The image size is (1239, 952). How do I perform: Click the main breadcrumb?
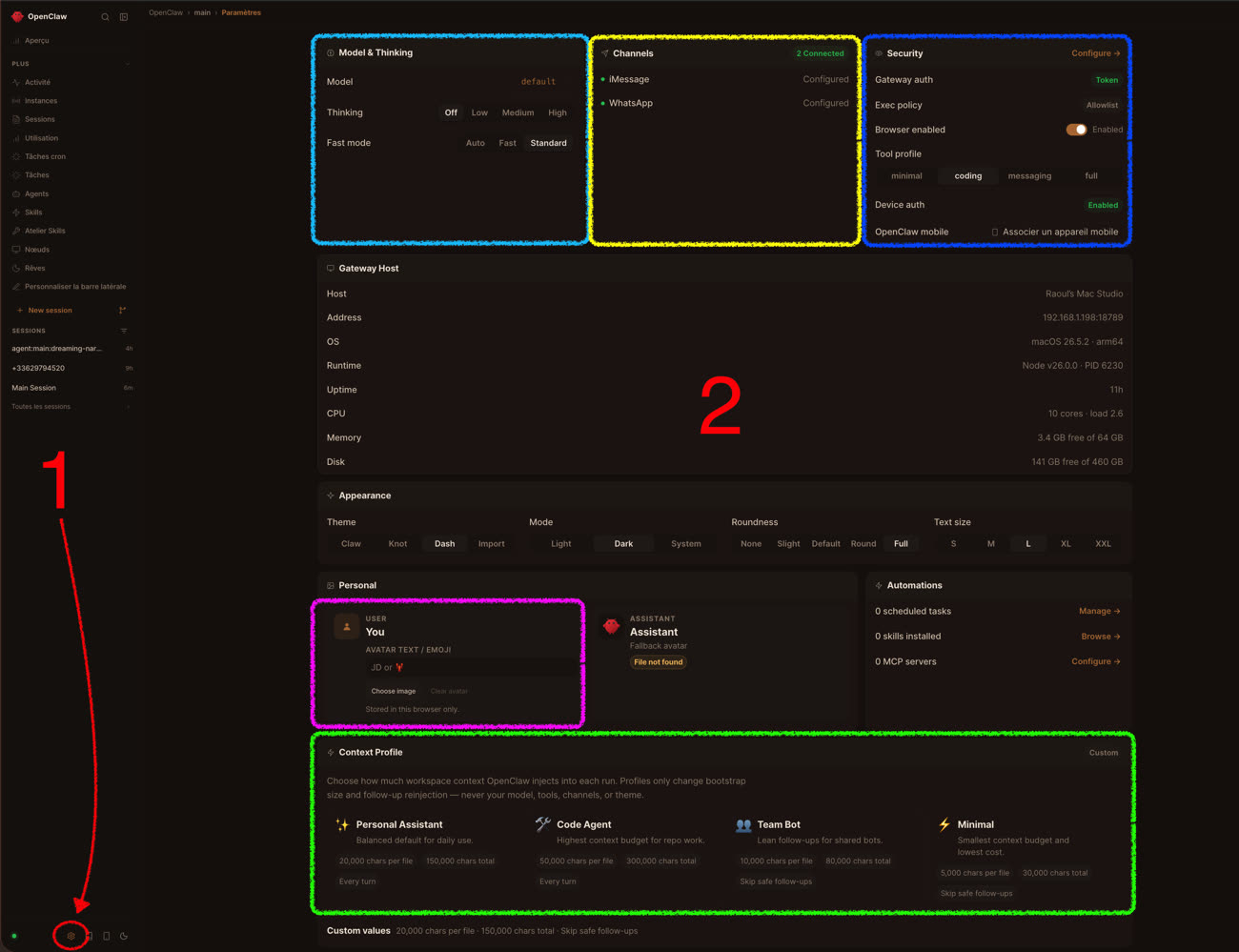pos(202,13)
